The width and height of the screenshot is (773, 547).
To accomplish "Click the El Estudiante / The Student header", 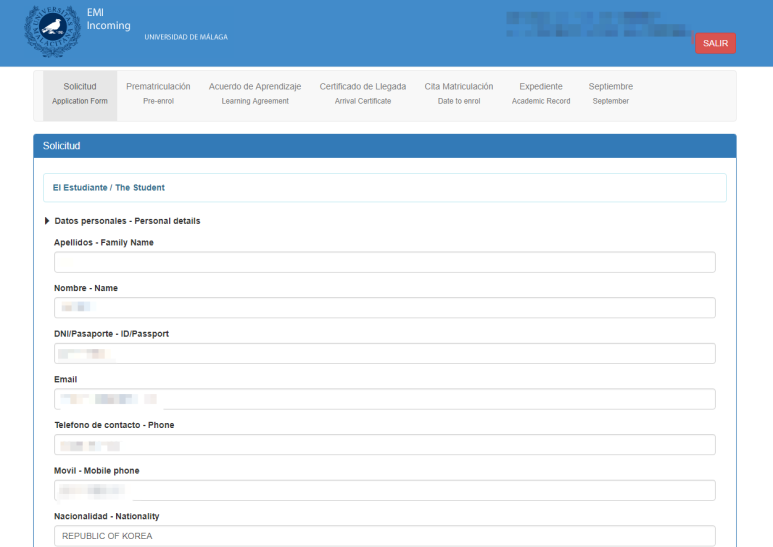I will click(109, 187).
